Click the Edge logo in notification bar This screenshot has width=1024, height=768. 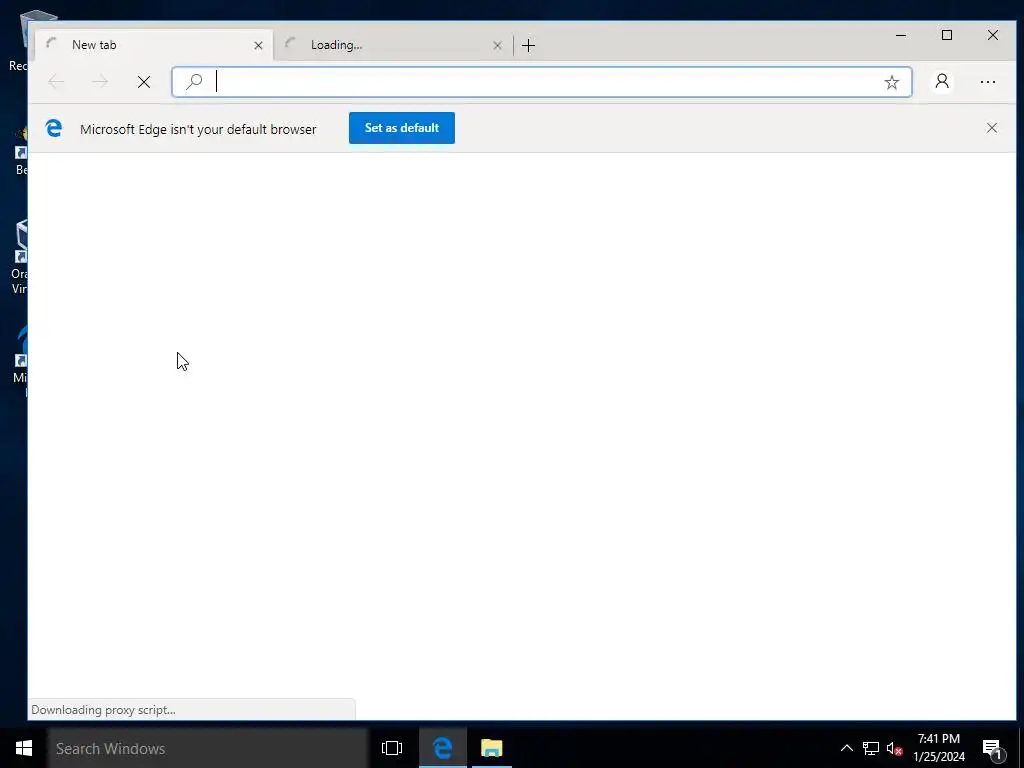[54, 128]
